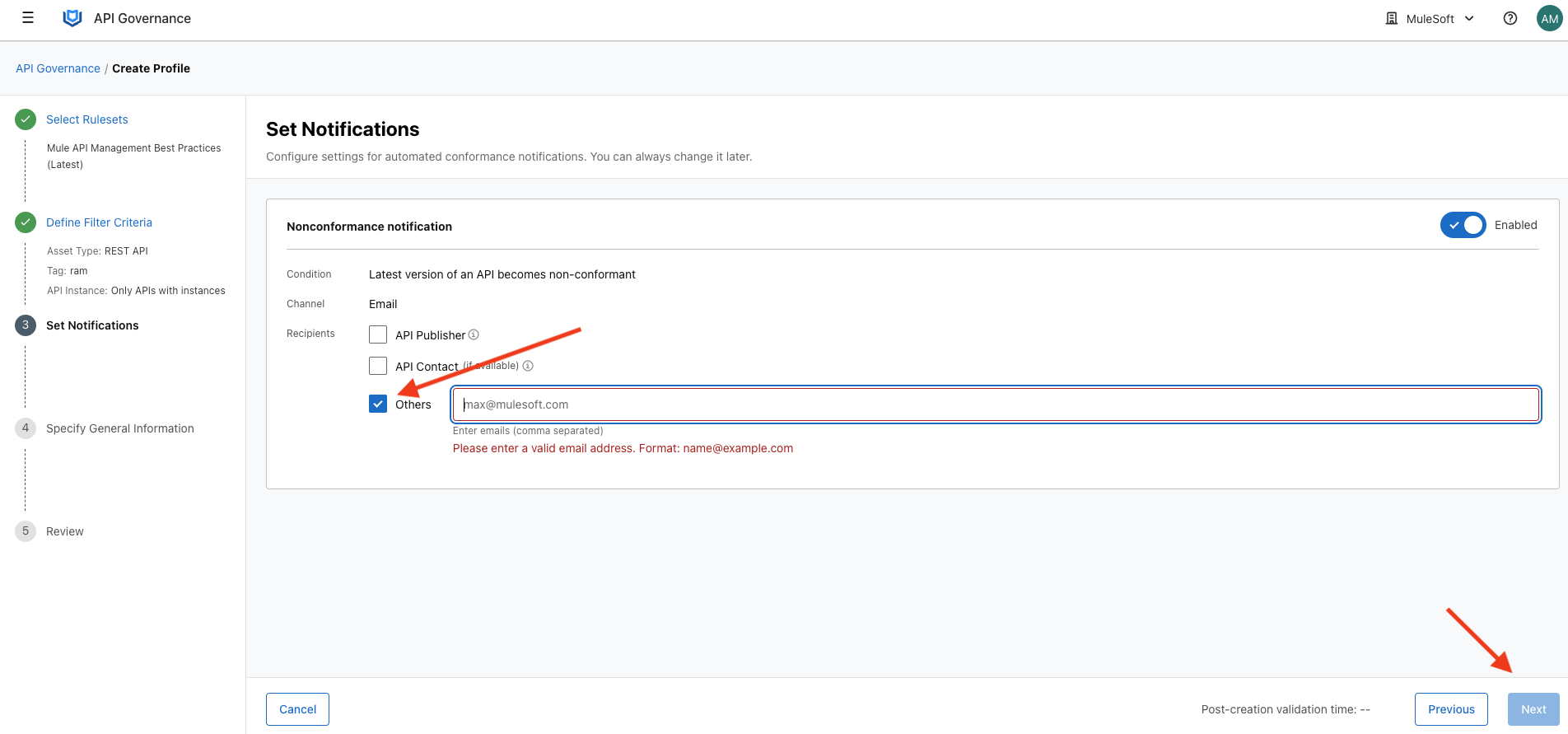Check the API Publisher recipient checkbox
This screenshot has width=1568, height=734.
pos(378,334)
